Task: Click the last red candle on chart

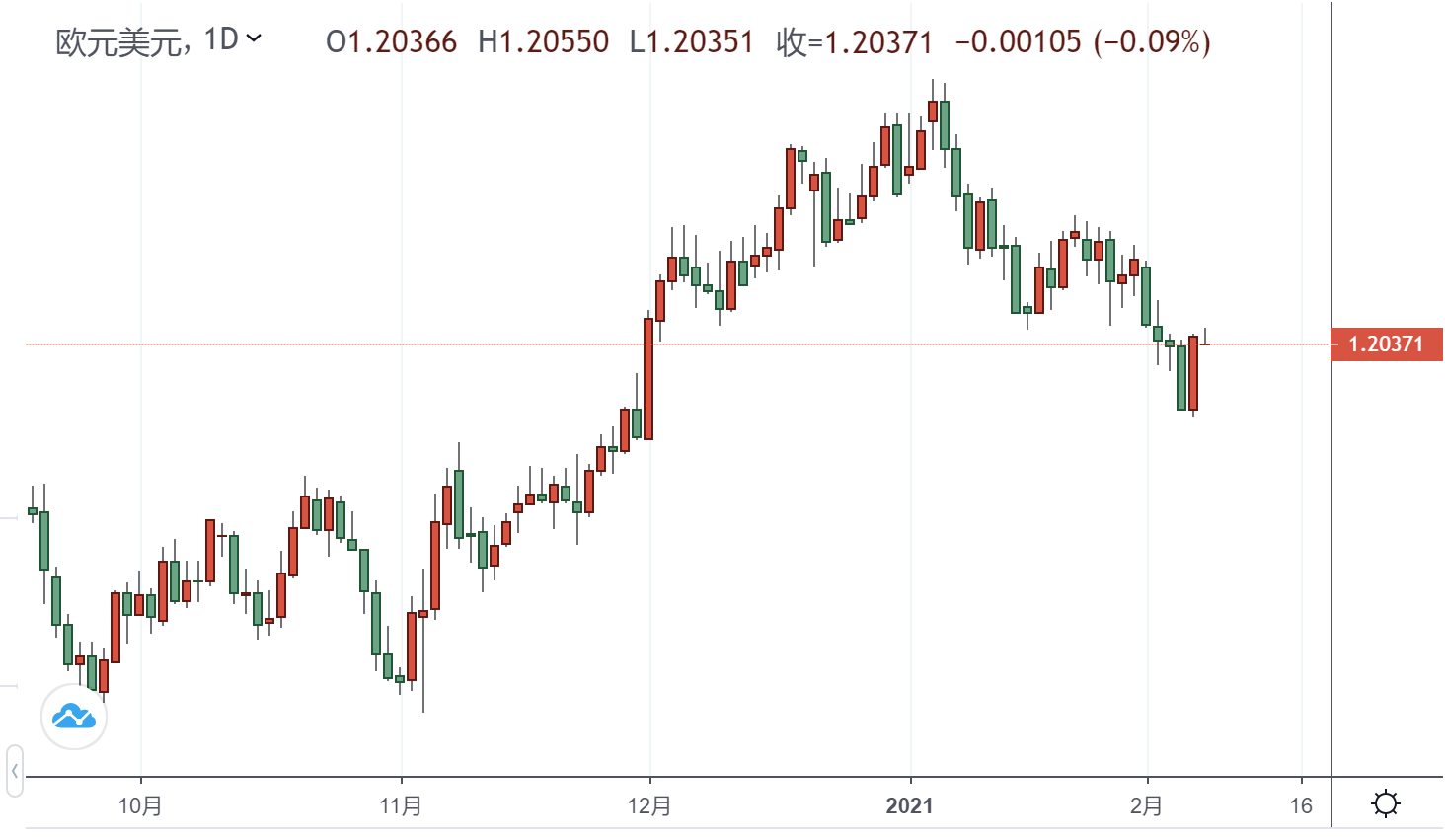Action: click(x=1193, y=373)
